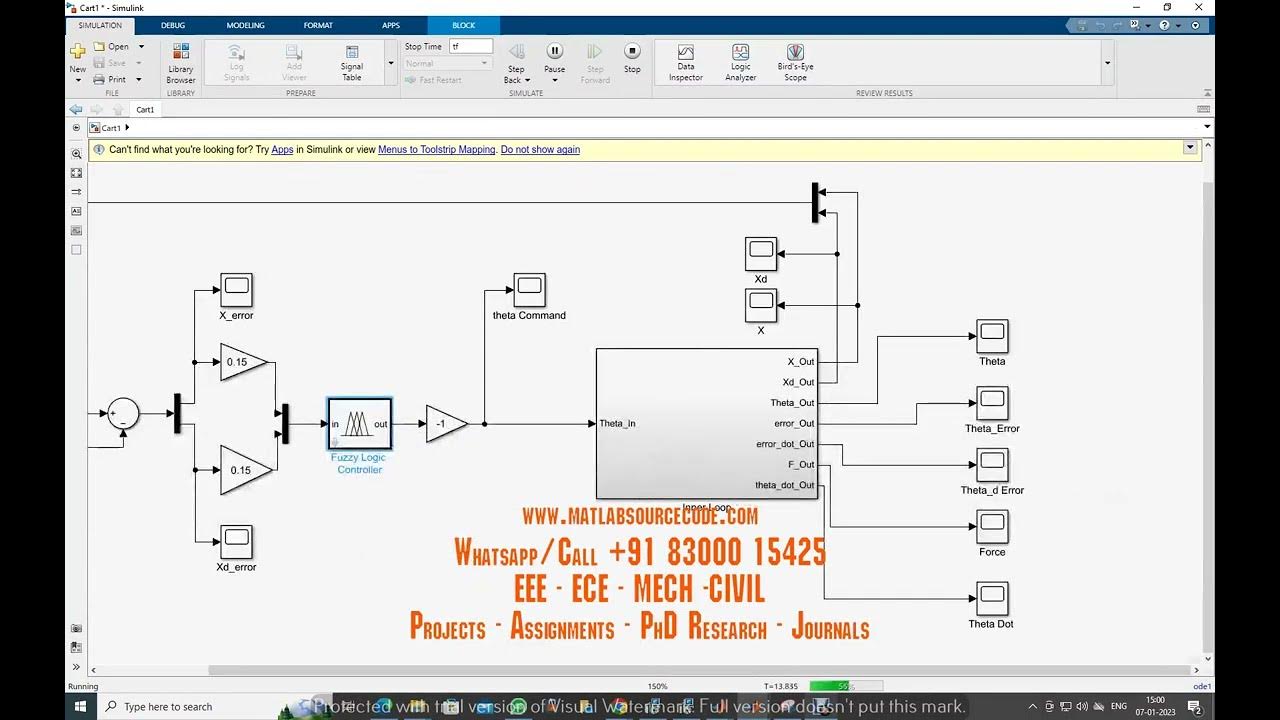This screenshot has height=720, width=1280.
Task: Launch the Logic Analyzer
Action: tap(741, 63)
